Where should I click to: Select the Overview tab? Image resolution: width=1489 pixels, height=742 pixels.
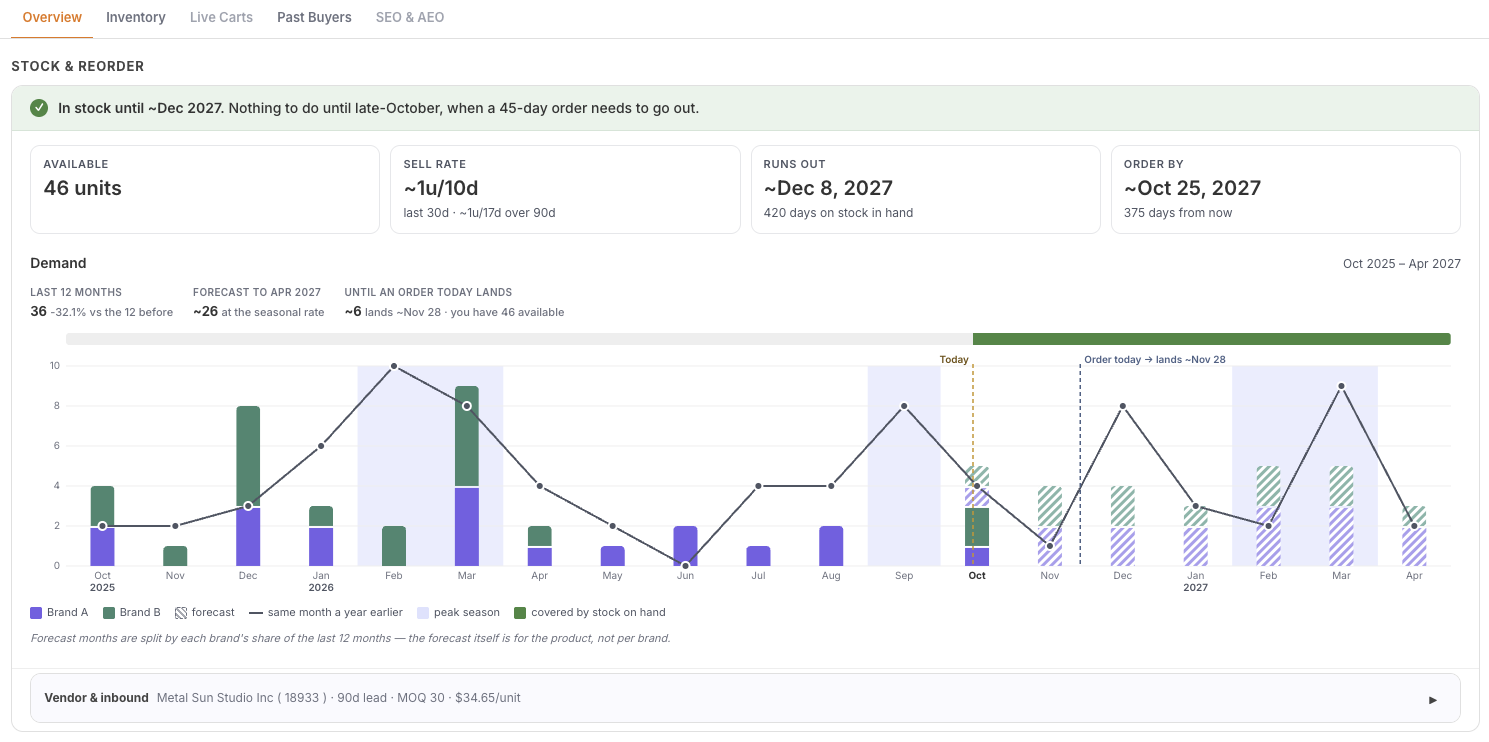[x=52, y=17]
